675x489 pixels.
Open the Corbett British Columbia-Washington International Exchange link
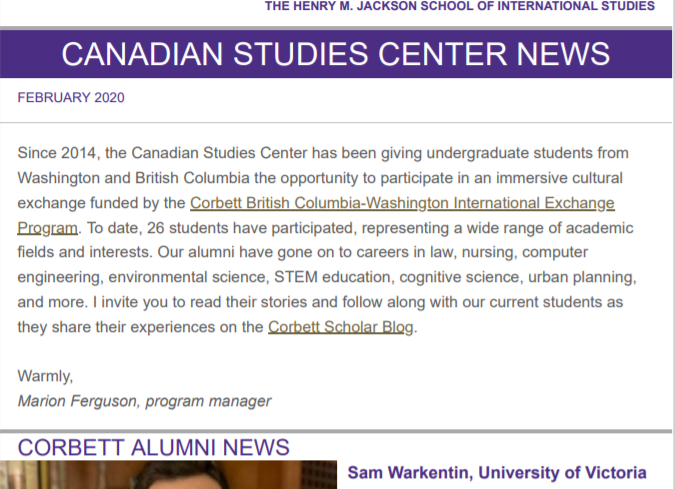click(402, 203)
